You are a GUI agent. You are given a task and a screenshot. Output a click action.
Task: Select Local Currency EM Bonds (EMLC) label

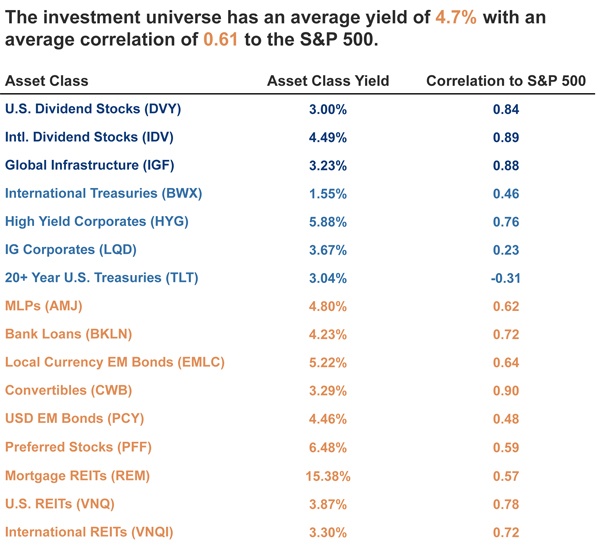pos(115,362)
